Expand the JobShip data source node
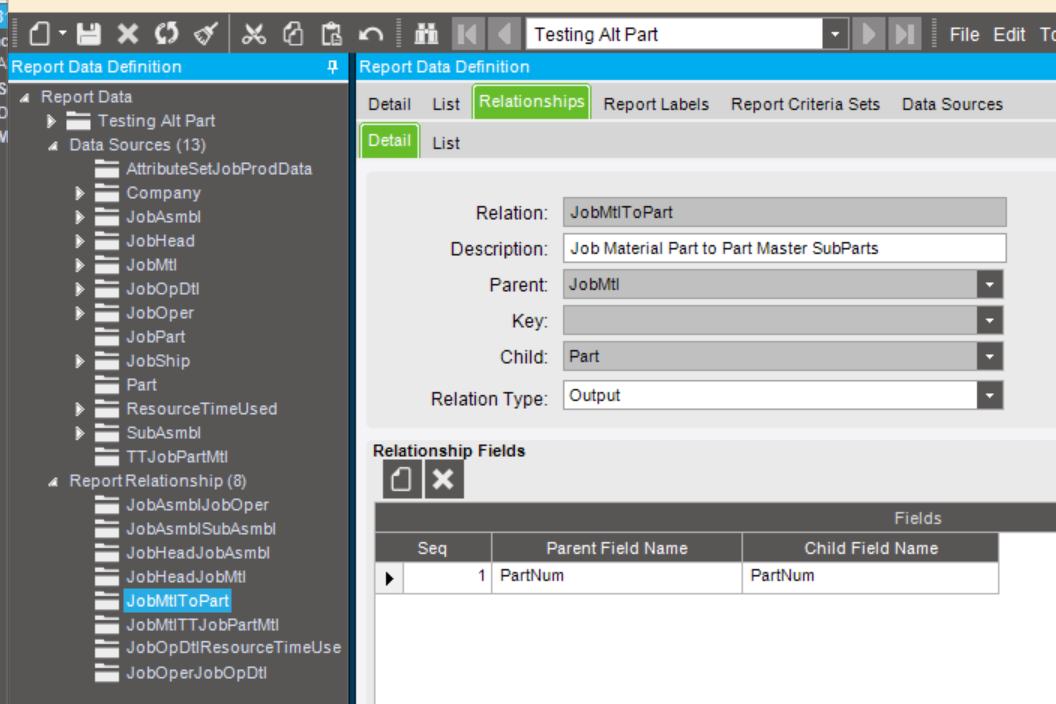The image size is (1056, 704). [x=79, y=361]
